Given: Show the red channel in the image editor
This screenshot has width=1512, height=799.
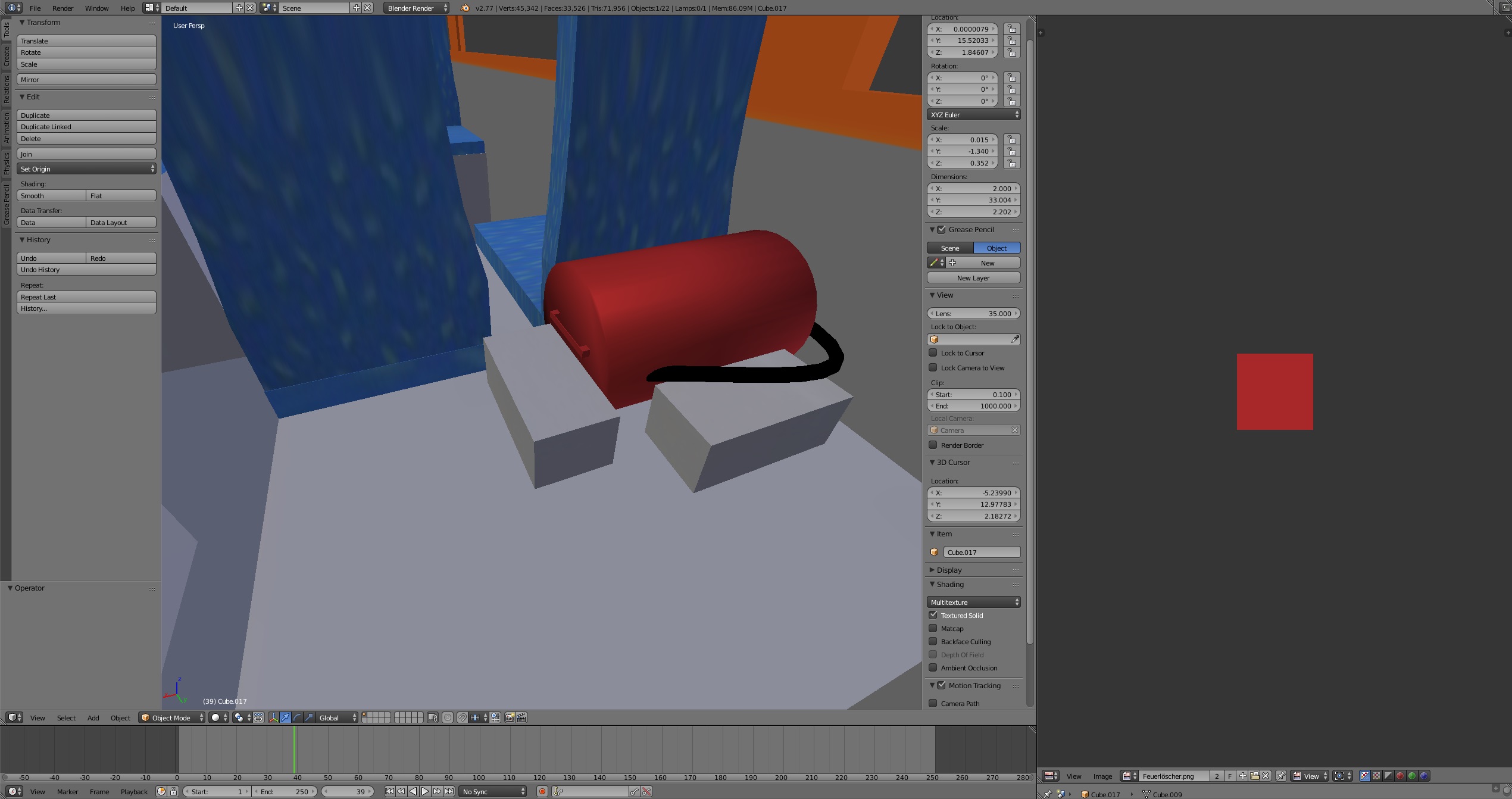Looking at the screenshot, I should [1400, 776].
